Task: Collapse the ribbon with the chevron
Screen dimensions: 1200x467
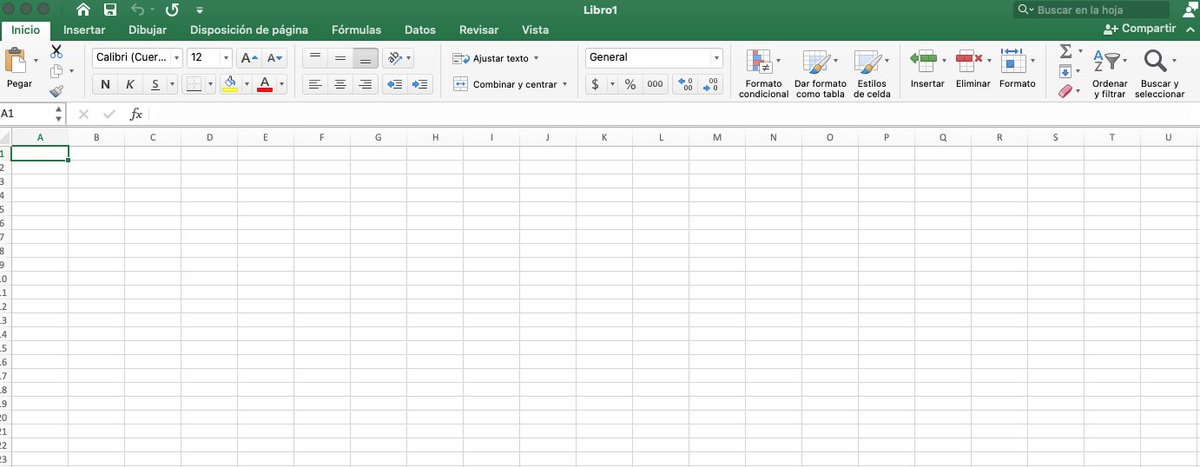Action: pyautogui.click(x=1189, y=29)
